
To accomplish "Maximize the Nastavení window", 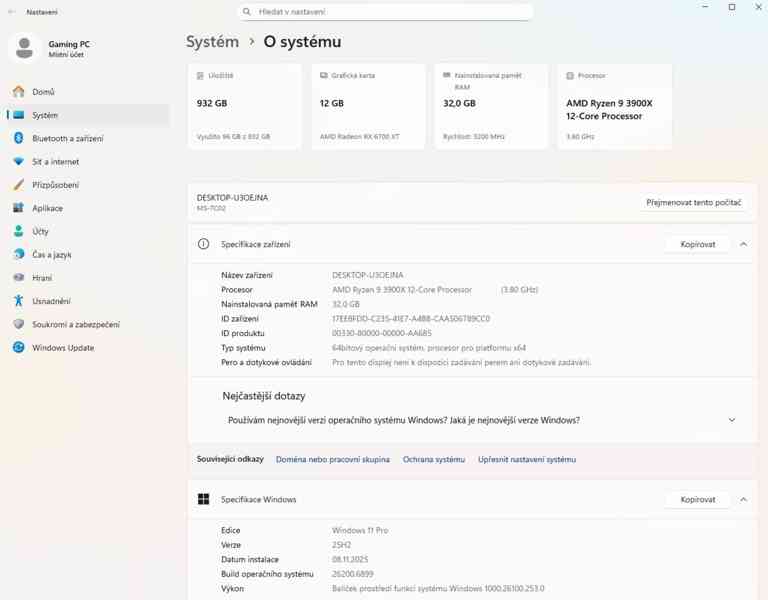I will 732,7.
